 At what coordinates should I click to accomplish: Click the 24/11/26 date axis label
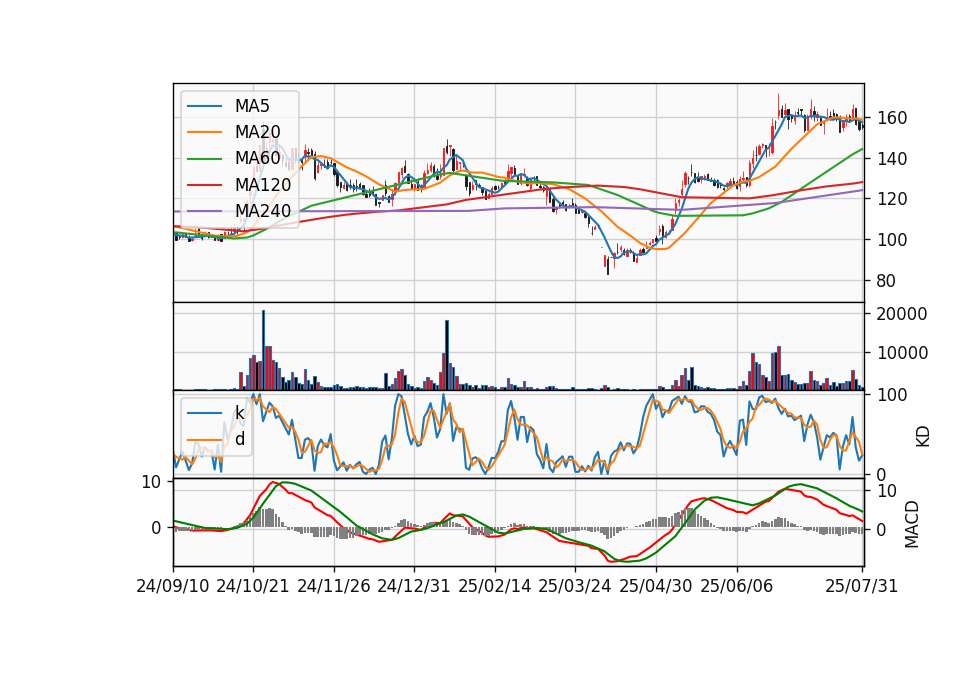coord(334,586)
